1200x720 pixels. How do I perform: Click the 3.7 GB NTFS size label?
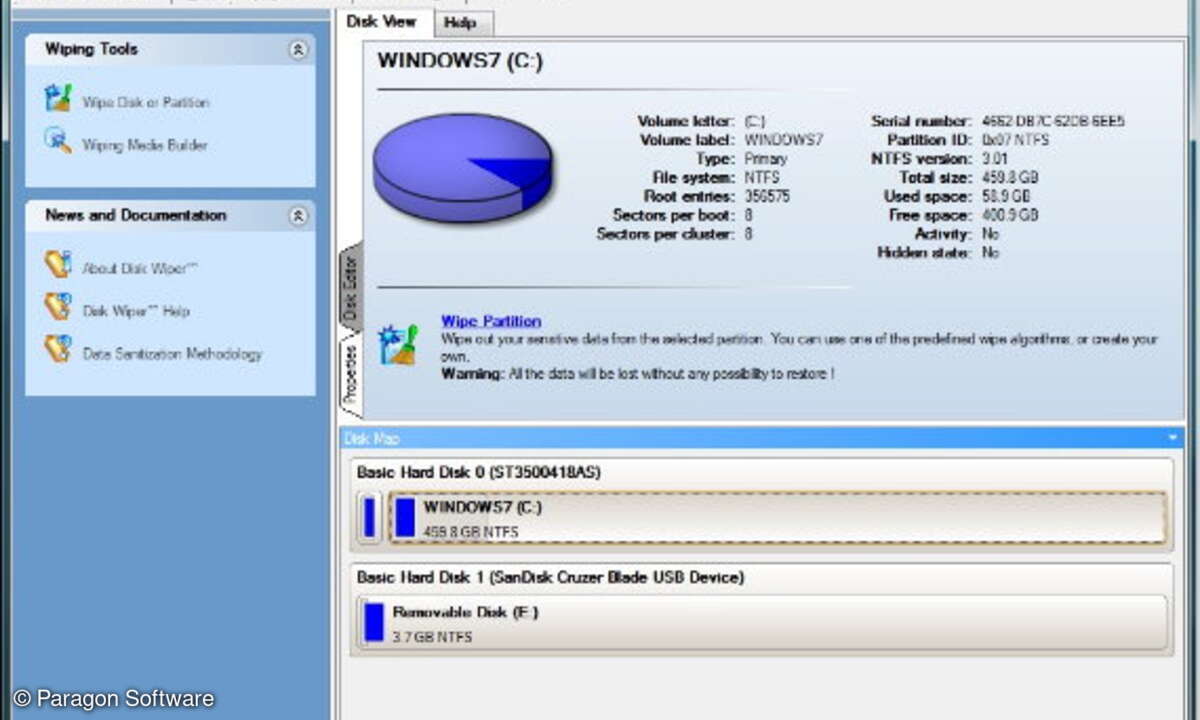click(432, 636)
